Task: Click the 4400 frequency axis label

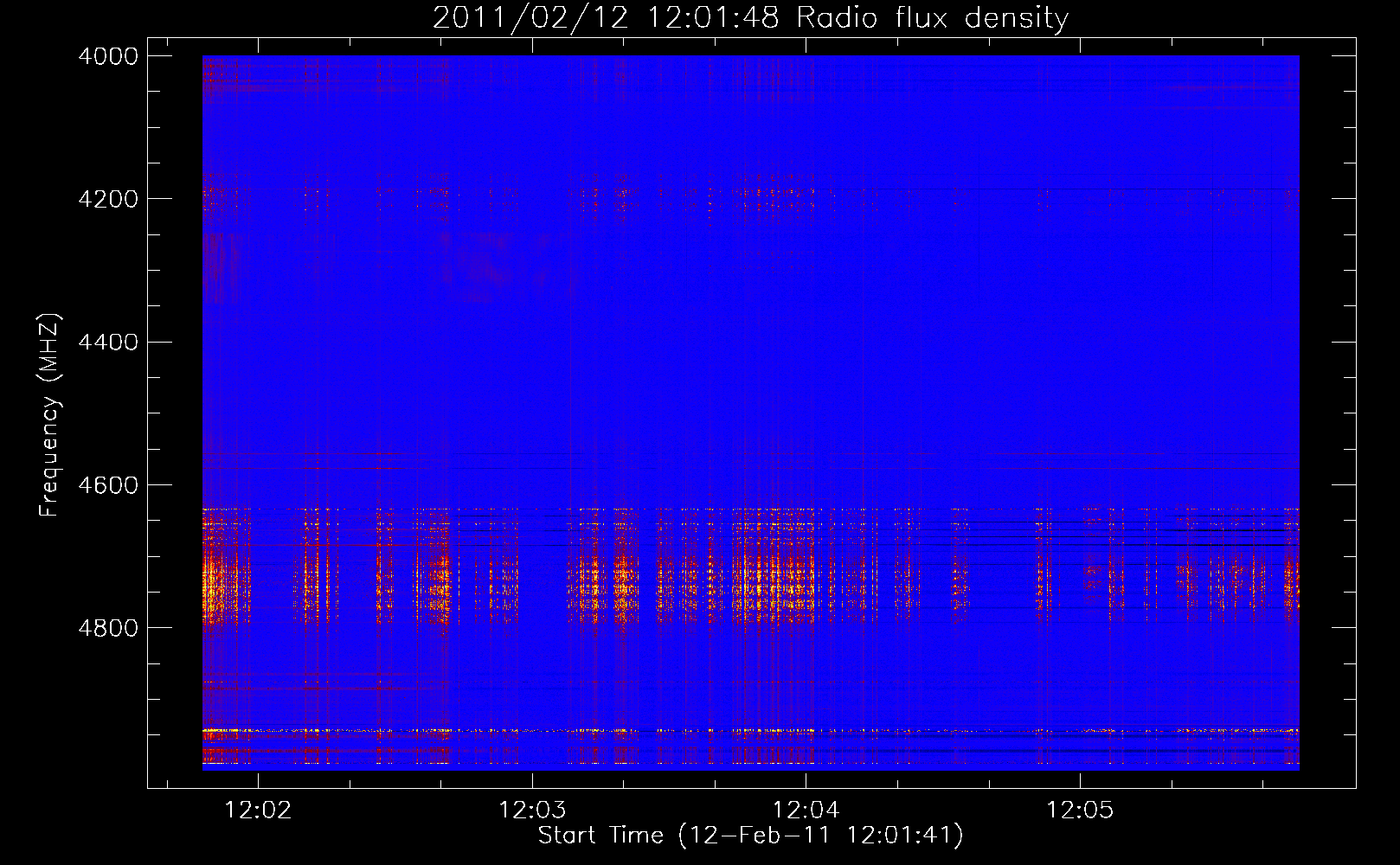Action: click(x=107, y=343)
